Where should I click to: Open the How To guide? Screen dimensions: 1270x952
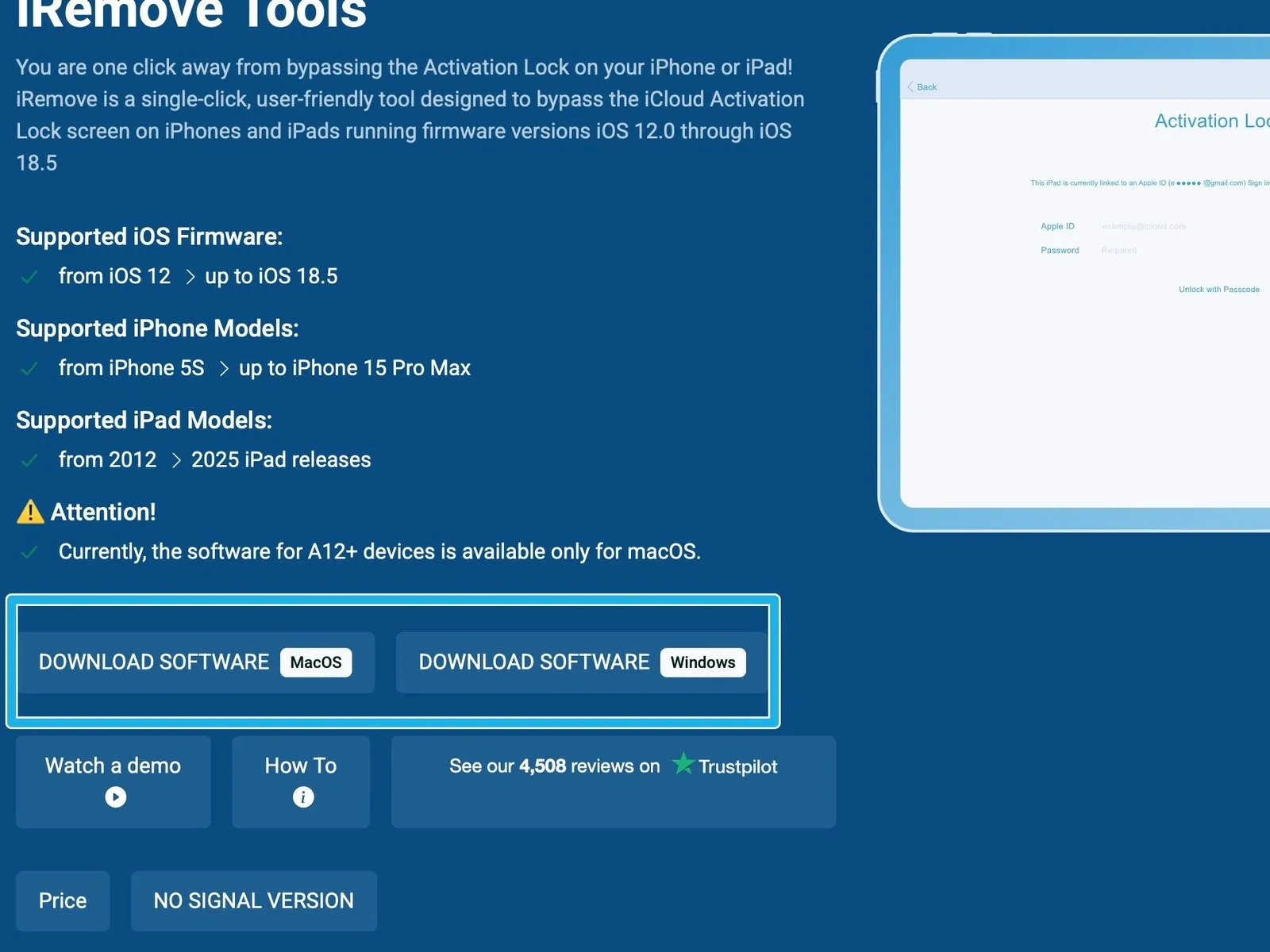click(301, 781)
